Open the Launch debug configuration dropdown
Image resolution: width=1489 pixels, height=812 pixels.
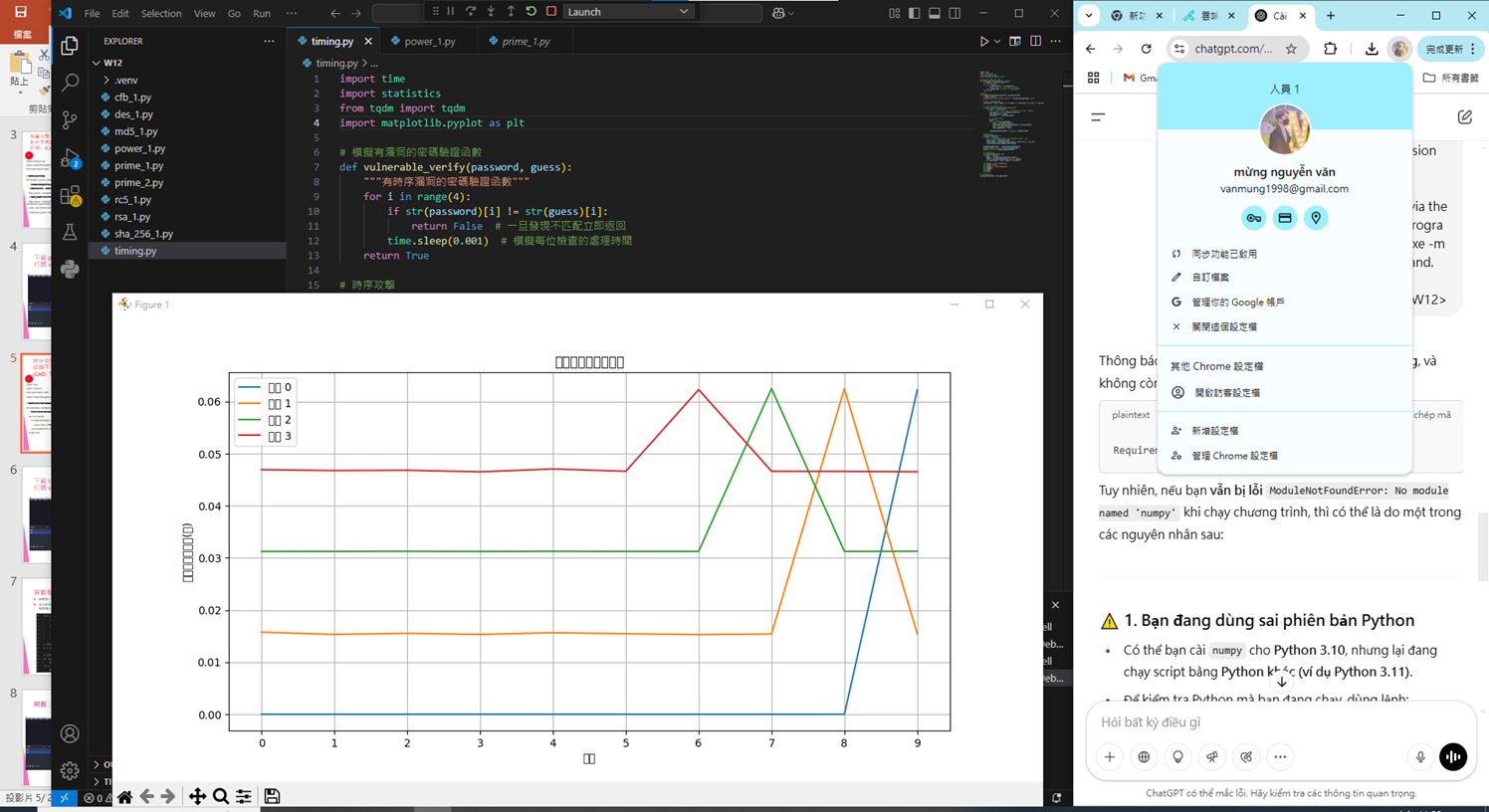click(x=628, y=12)
